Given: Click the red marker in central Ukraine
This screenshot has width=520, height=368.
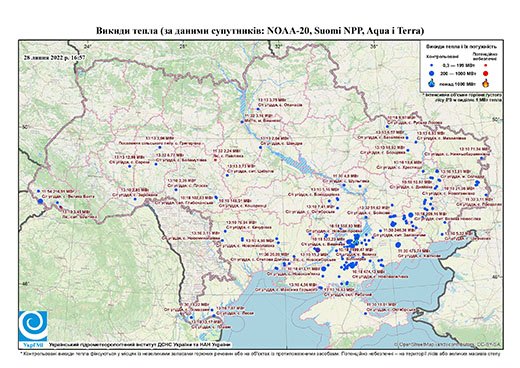Looking at the screenshot, I should click(x=215, y=160).
